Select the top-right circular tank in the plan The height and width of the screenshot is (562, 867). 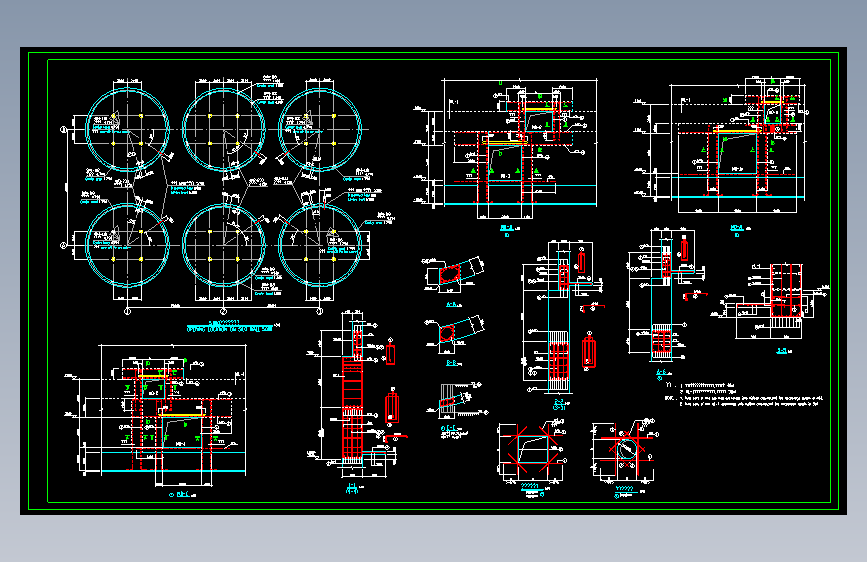point(320,129)
